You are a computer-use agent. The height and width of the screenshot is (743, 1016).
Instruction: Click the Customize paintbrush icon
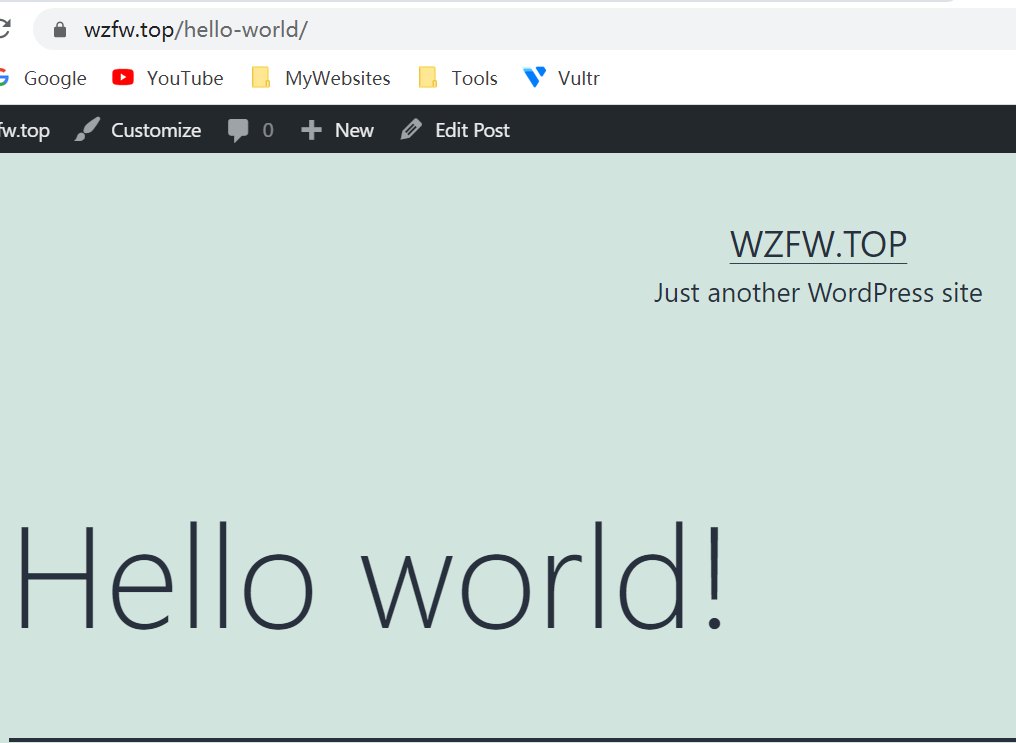[87, 130]
